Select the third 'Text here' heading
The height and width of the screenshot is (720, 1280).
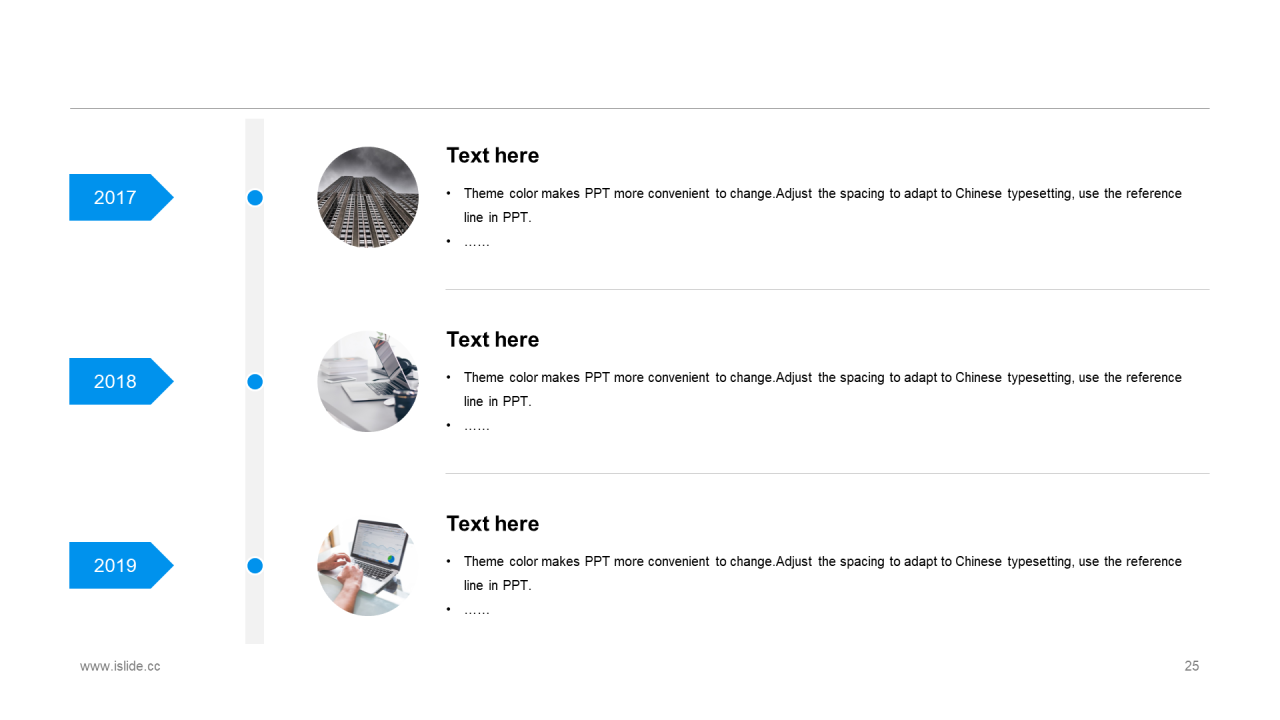[492, 523]
